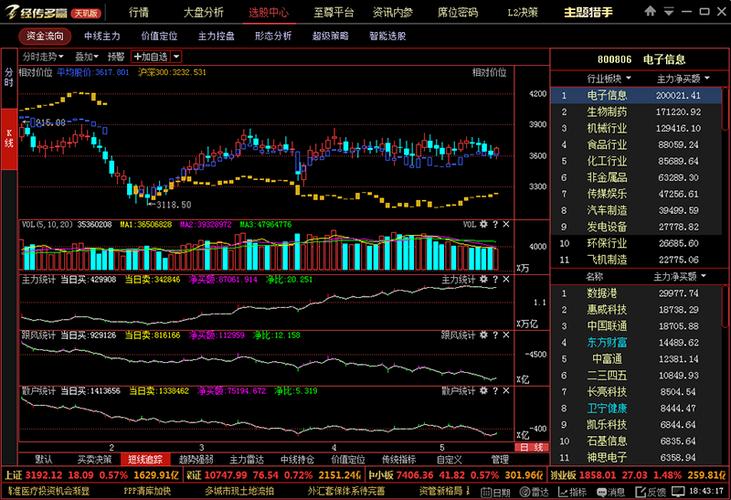Screen dimensions: 731x500
Task: Click the home icon in title bar
Action: click(x=650, y=11)
